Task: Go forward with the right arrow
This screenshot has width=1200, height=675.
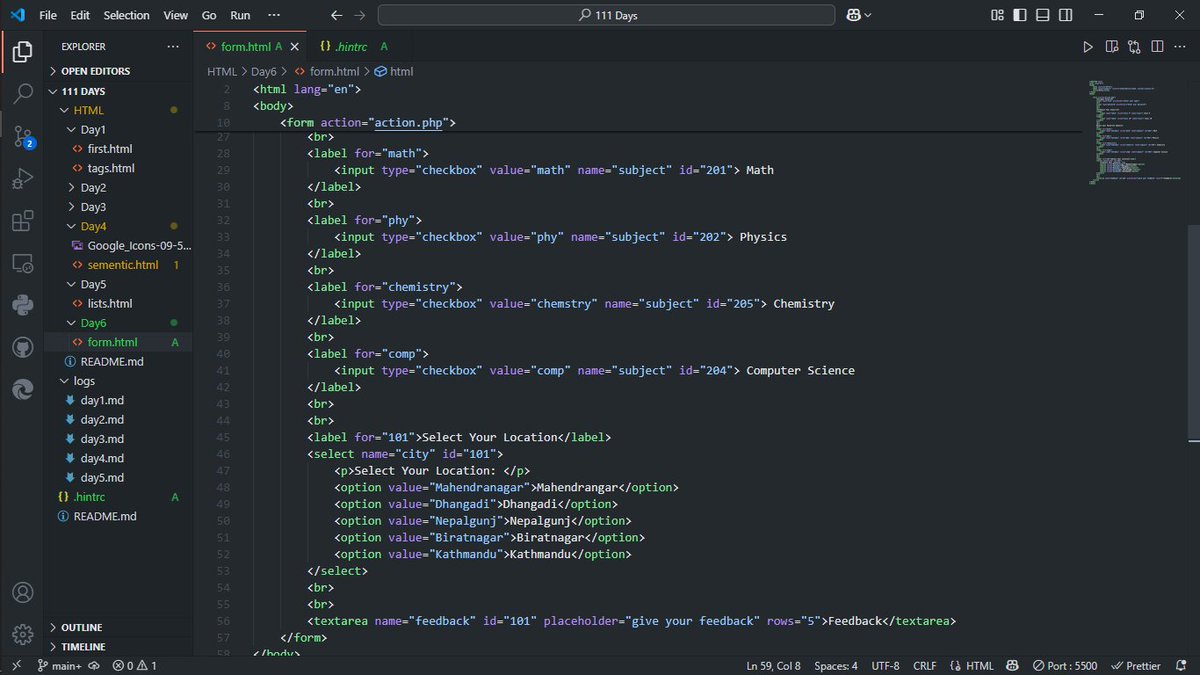Action: tap(360, 15)
